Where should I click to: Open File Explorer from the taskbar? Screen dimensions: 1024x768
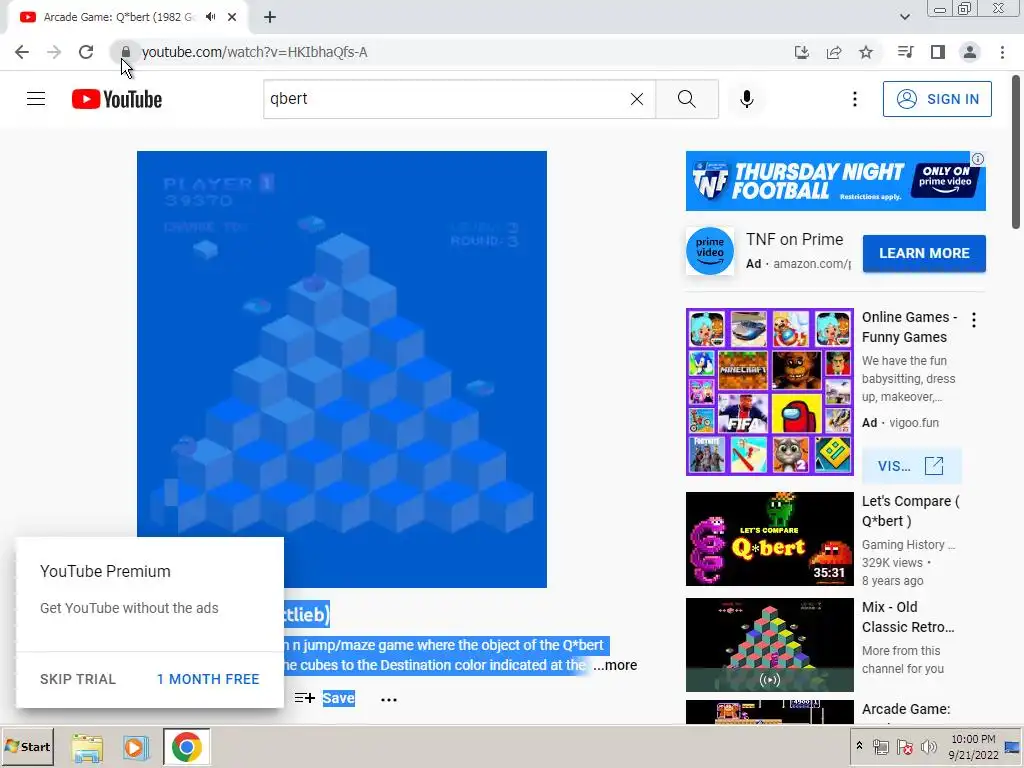pos(87,747)
